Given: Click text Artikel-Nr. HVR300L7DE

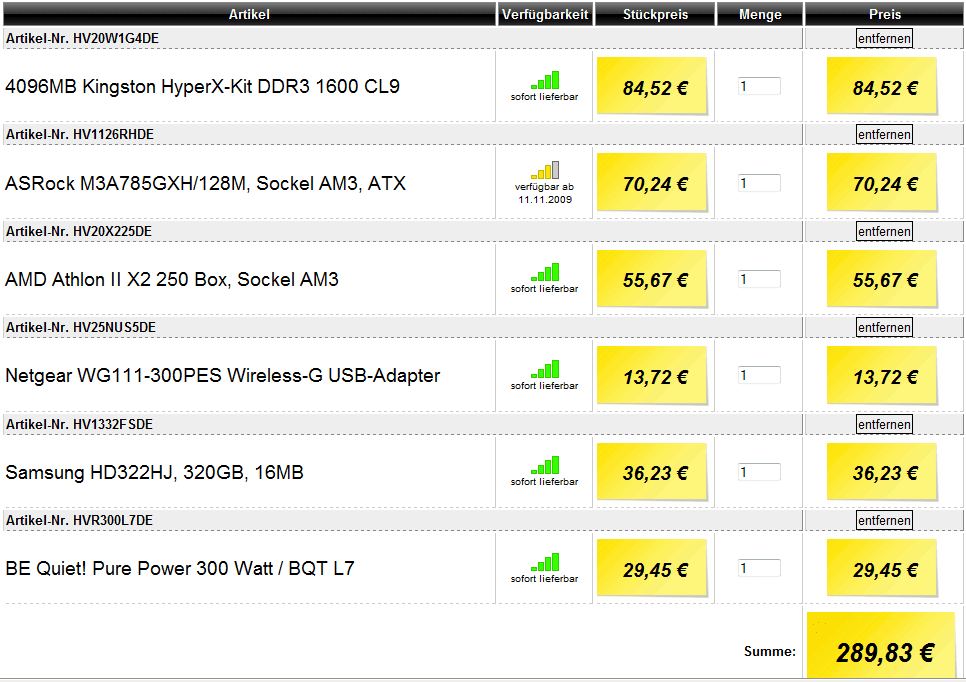Looking at the screenshot, I should click(79, 520).
